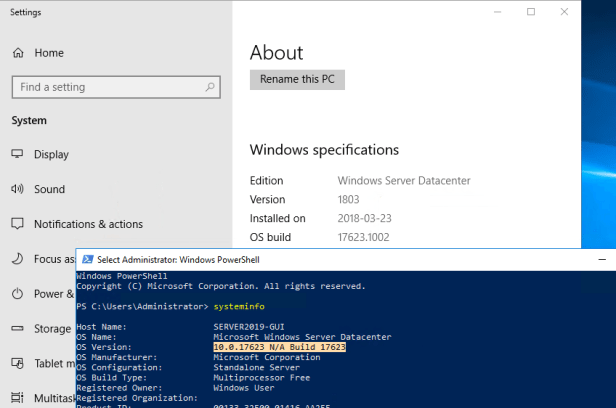Click highlighted OS Version 10.0.17623 text
This screenshot has height=408, width=616.
pyautogui.click(x=279, y=347)
